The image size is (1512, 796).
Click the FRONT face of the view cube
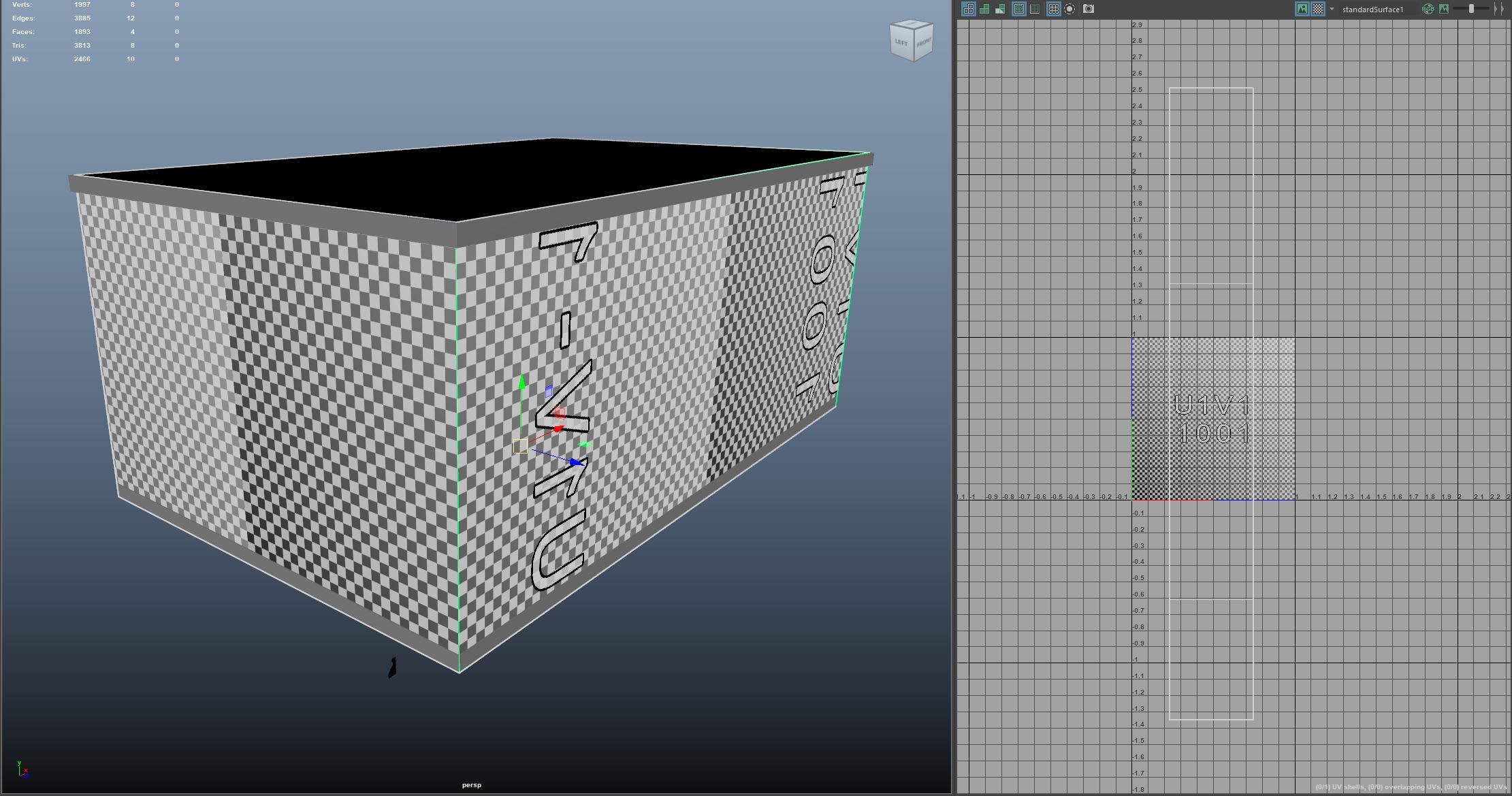tap(923, 43)
